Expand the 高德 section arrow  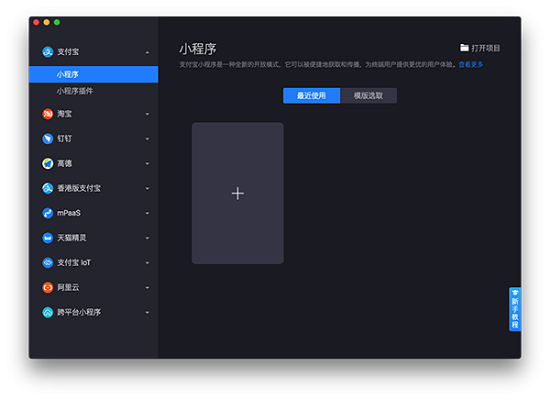pos(147,164)
